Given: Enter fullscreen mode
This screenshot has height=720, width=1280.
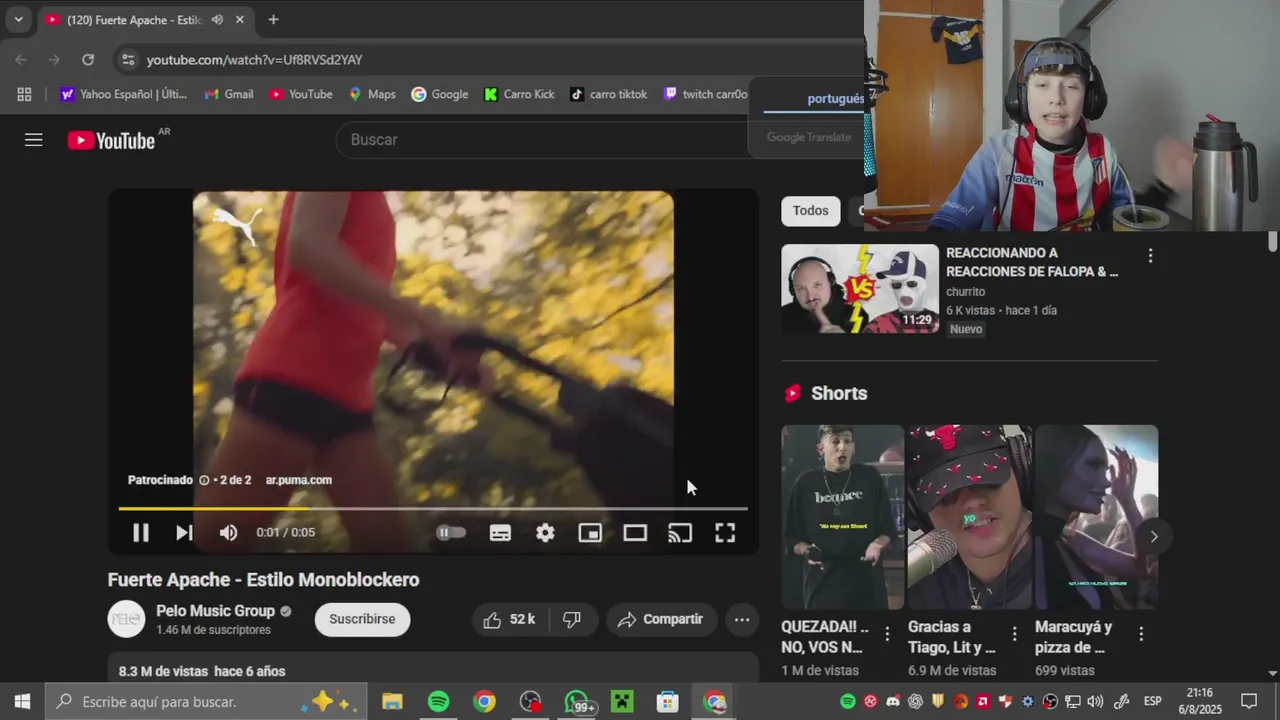Looking at the screenshot, I should point(725,533).
